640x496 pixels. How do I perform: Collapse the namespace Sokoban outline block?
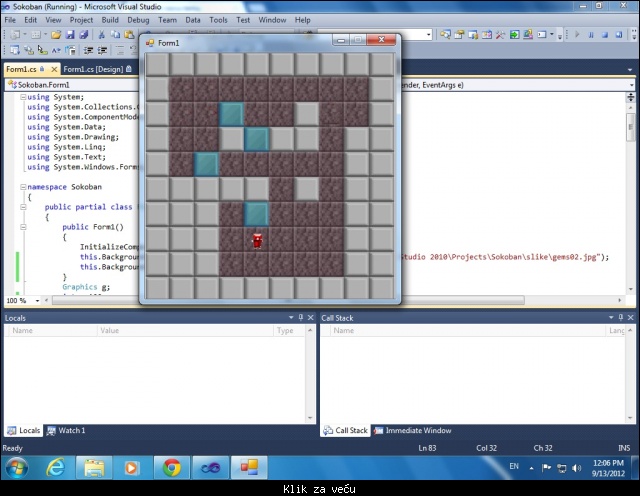tap(23, 187)
